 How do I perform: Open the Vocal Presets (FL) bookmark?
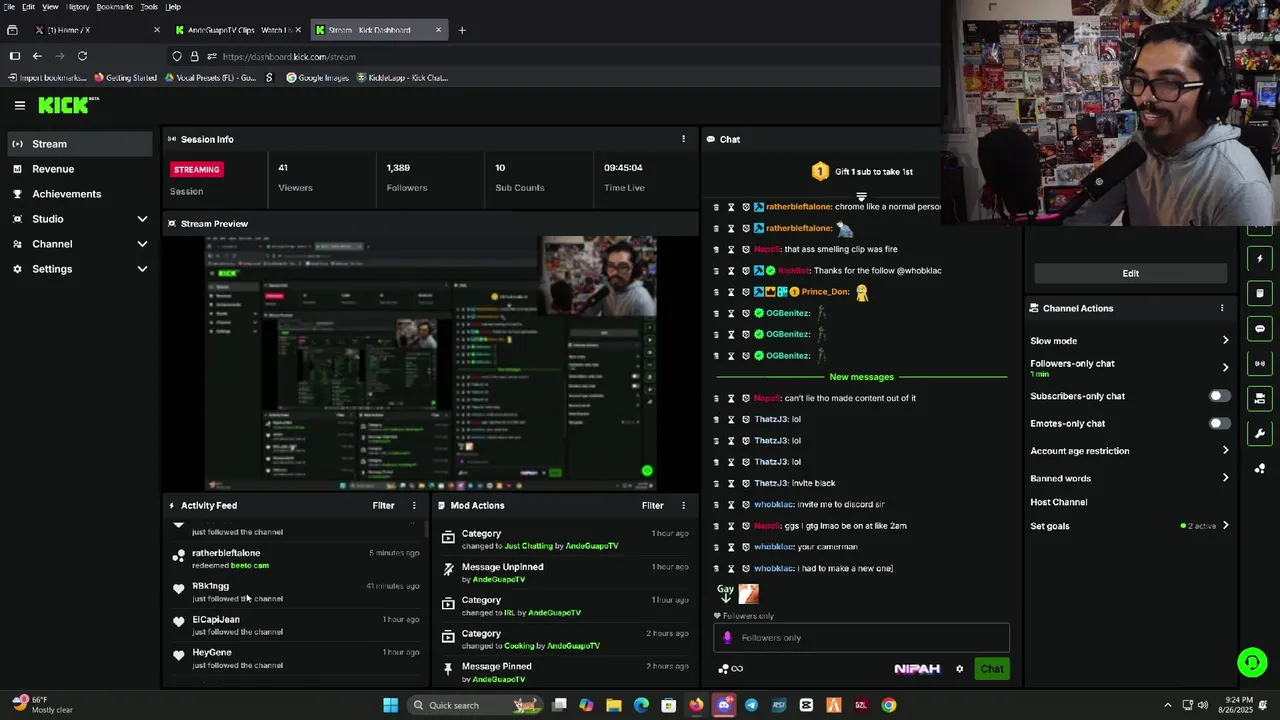point(210,78)
